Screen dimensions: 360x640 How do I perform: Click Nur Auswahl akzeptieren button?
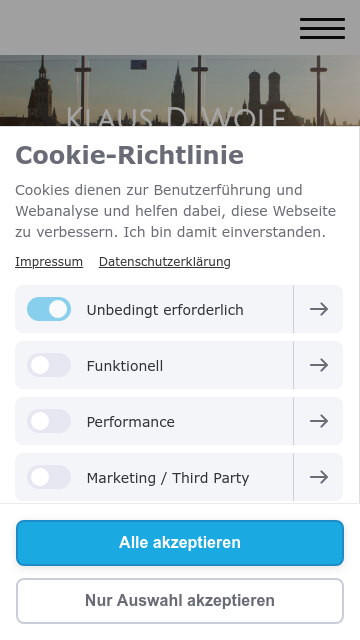tap(180, 601)
